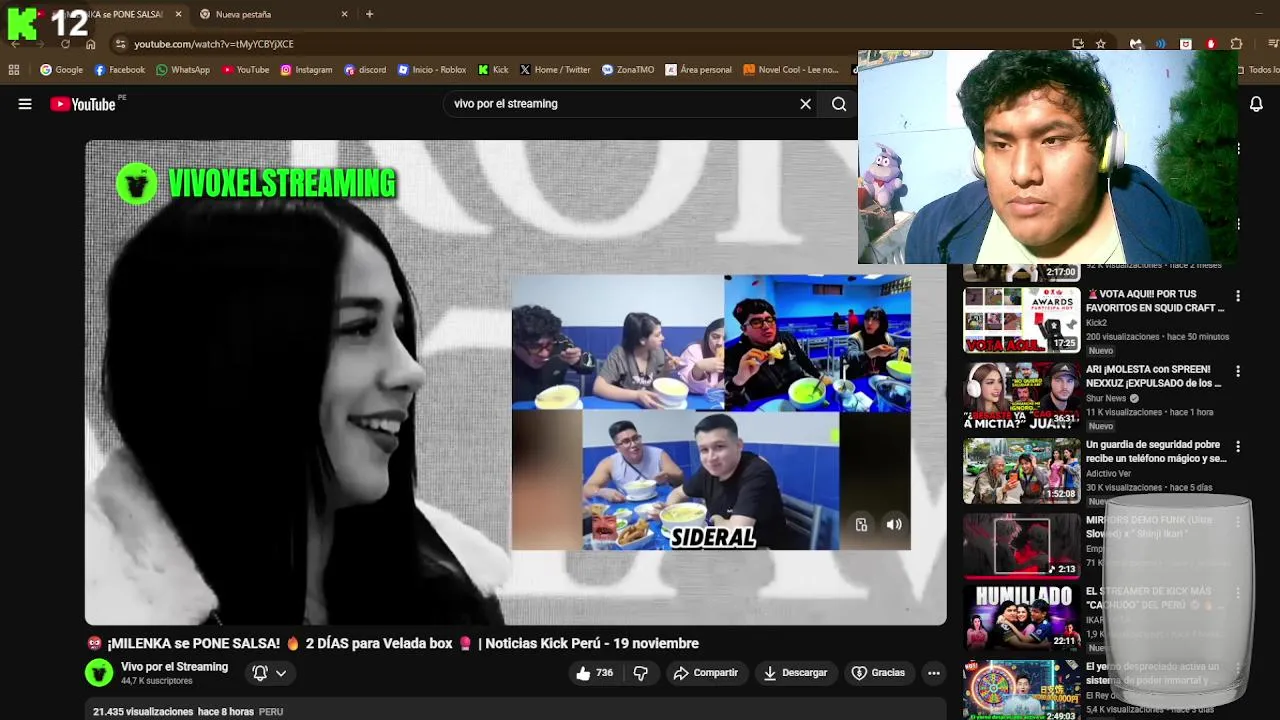
Task: Open the media control icon in toolbar
Action: coord(1273,44)
